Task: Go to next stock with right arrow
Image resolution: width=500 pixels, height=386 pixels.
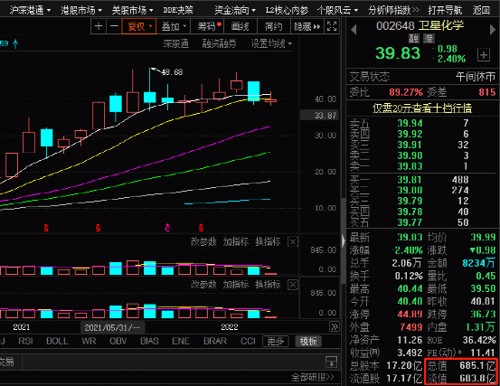Action: (492, 30)
